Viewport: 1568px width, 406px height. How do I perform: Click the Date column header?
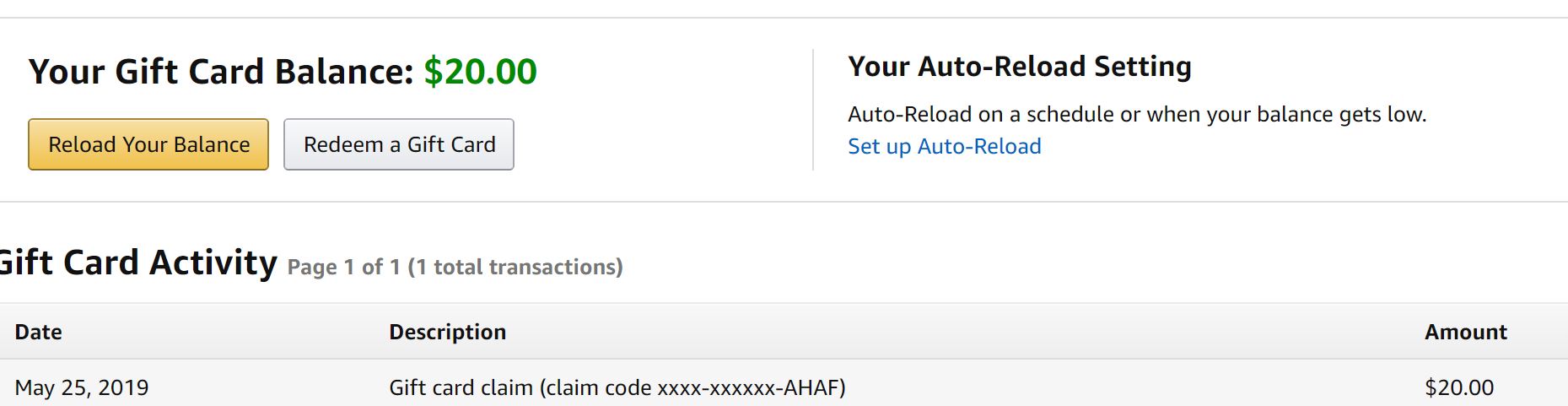(x=38, y=332)
